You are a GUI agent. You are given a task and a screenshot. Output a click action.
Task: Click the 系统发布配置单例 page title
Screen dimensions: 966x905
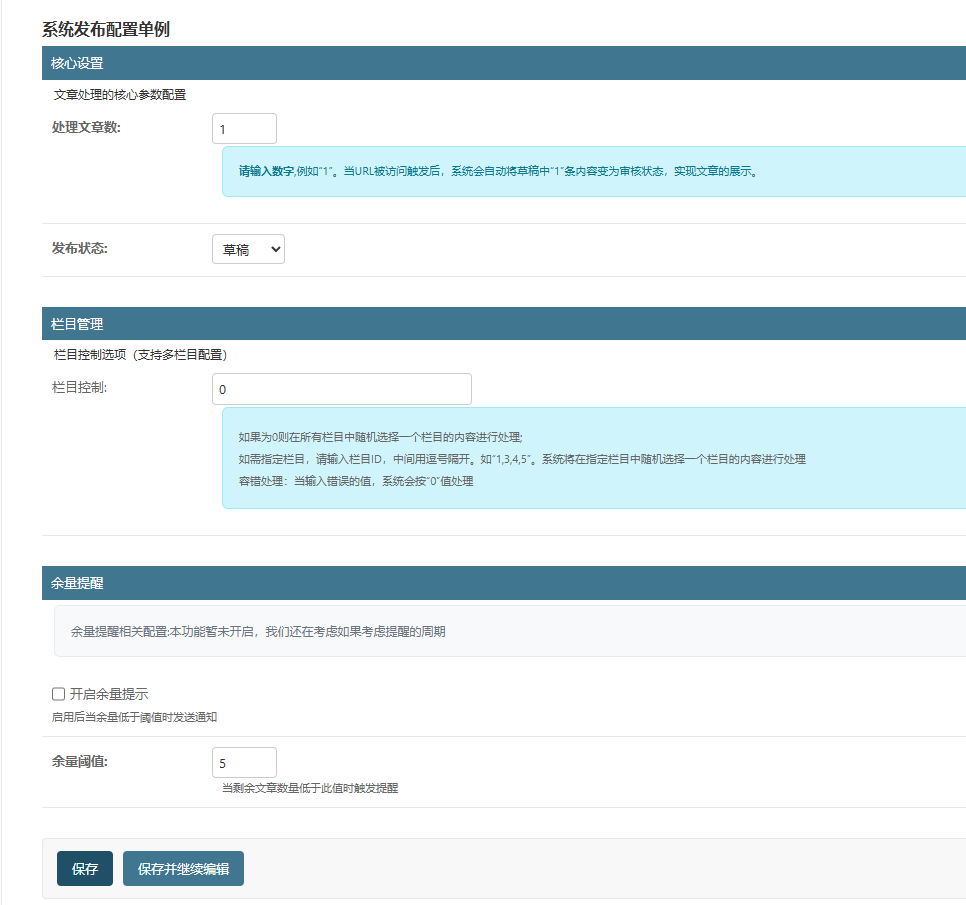[106, 29]
